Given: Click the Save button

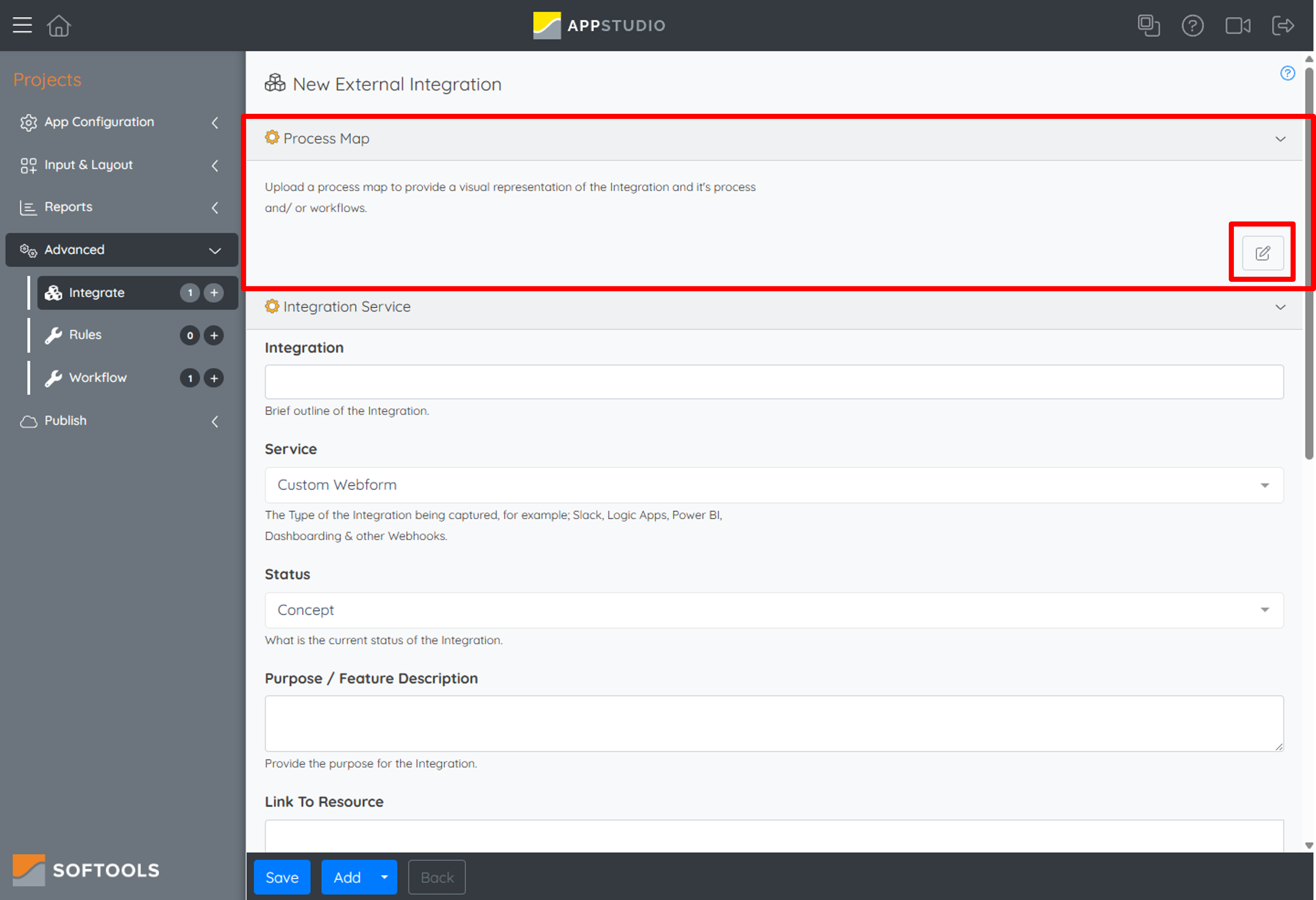Looking at the screenshot, I should (281, 877).
